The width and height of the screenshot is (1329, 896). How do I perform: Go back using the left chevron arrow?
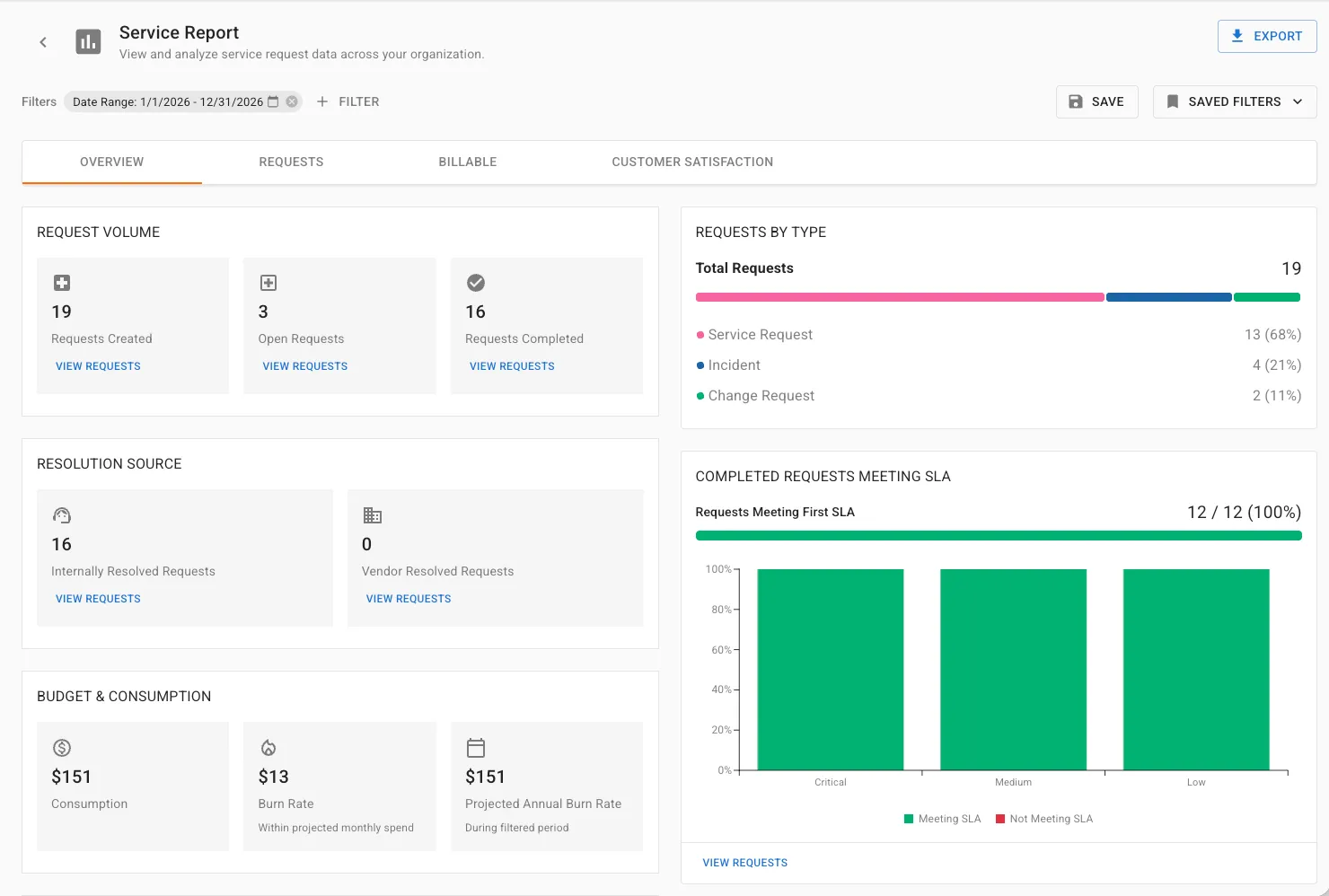click(43, 42)
